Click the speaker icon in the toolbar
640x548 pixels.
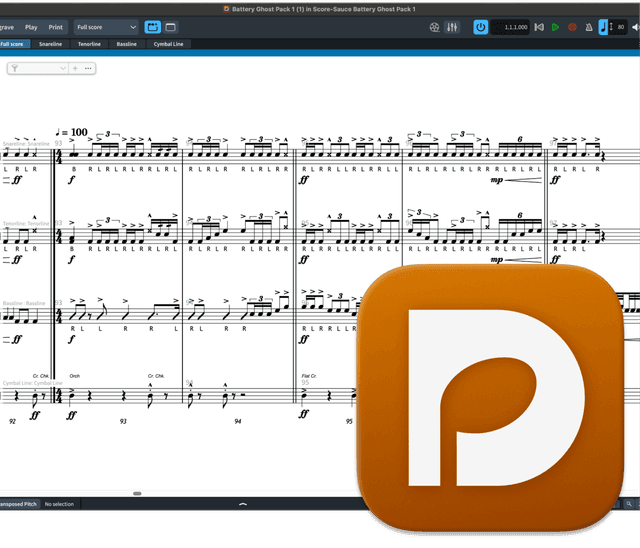pos(636,27)
